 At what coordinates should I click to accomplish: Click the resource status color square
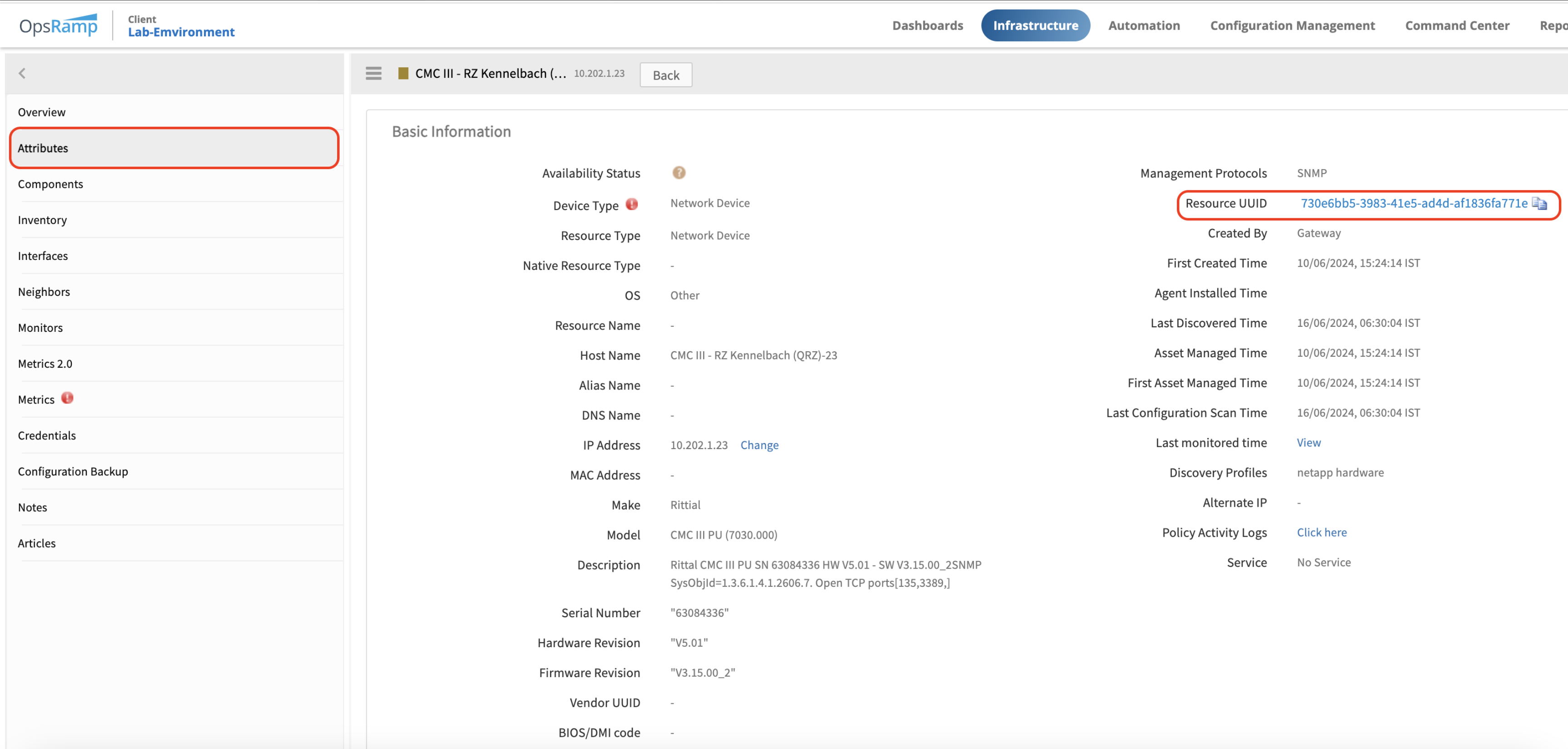(403, 74)
